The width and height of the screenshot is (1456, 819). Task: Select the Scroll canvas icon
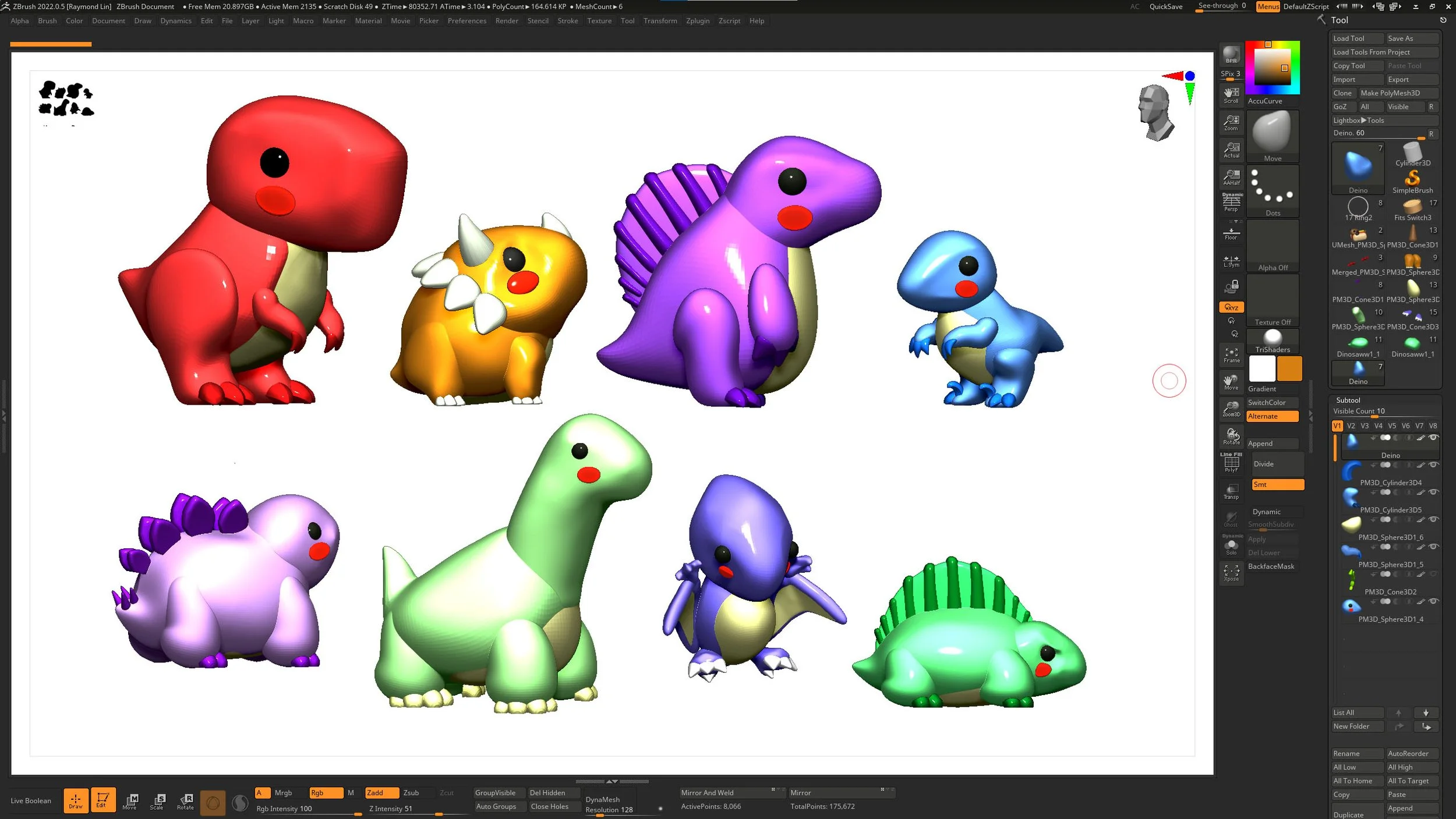[1231, 95]
